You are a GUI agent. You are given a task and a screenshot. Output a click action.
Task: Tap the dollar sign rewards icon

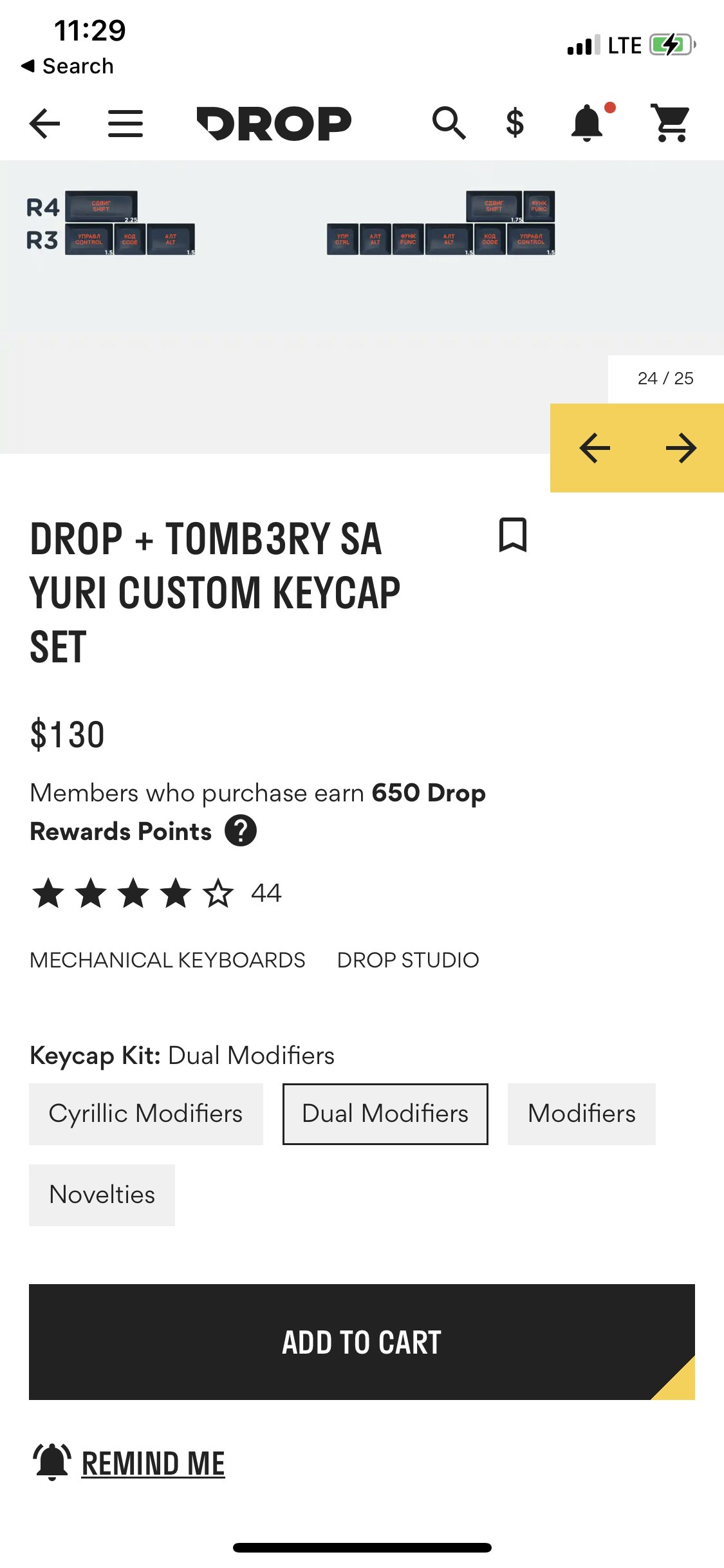click(x=515, y=123)
